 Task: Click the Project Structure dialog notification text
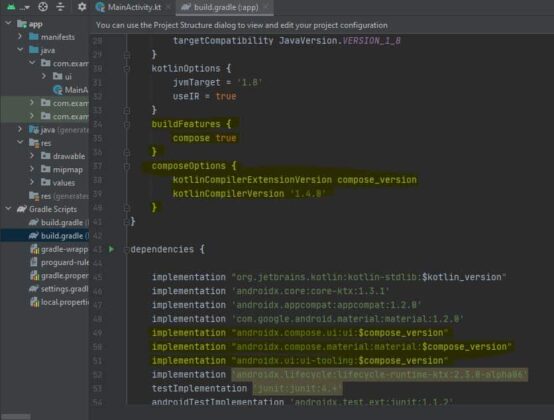(x=242, y=25)
